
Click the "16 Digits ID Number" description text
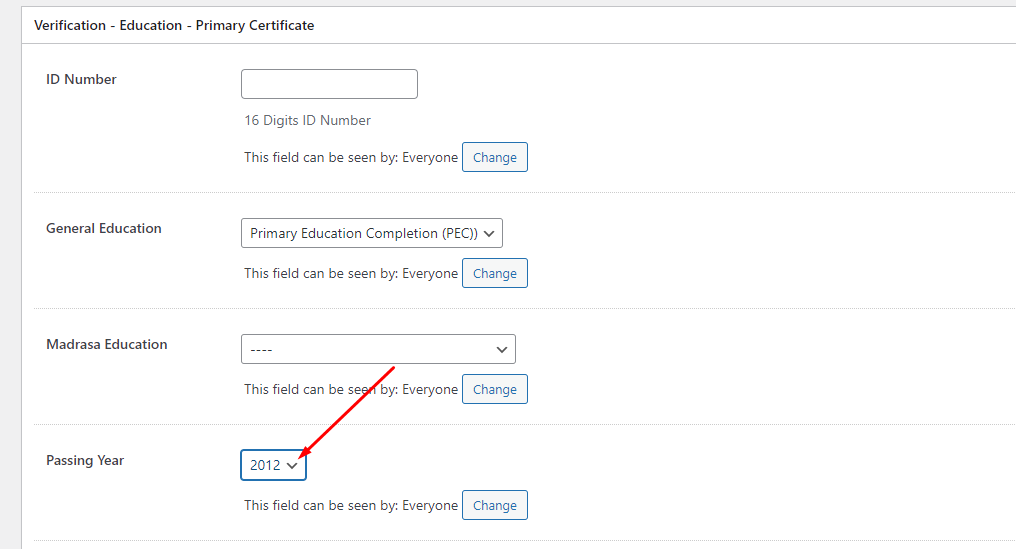point(307,120)
